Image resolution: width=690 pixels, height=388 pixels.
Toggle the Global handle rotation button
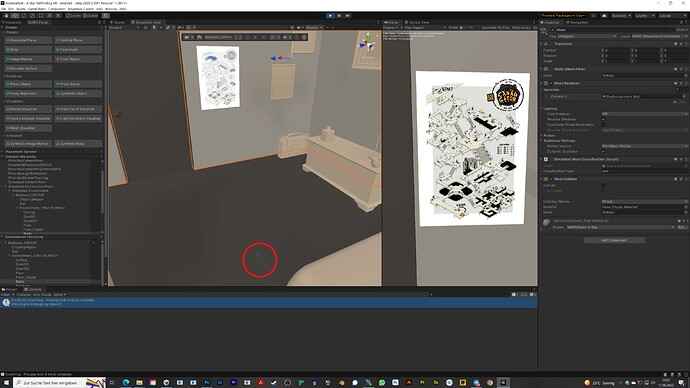(91, 15)
